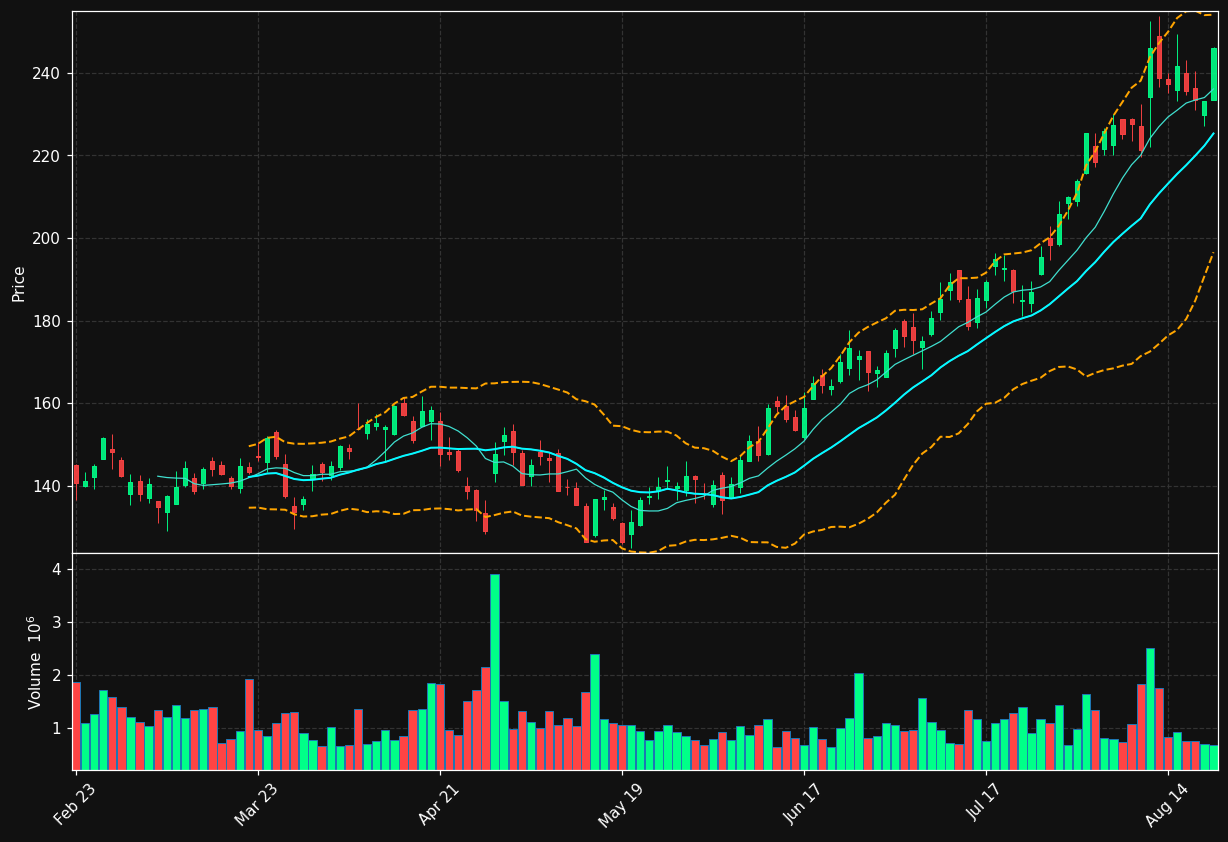Image resolution: width=1228 pixels, height=842 pixels.
Task: Click the Feb 23 date label
Action: click(x=76, y=803)
